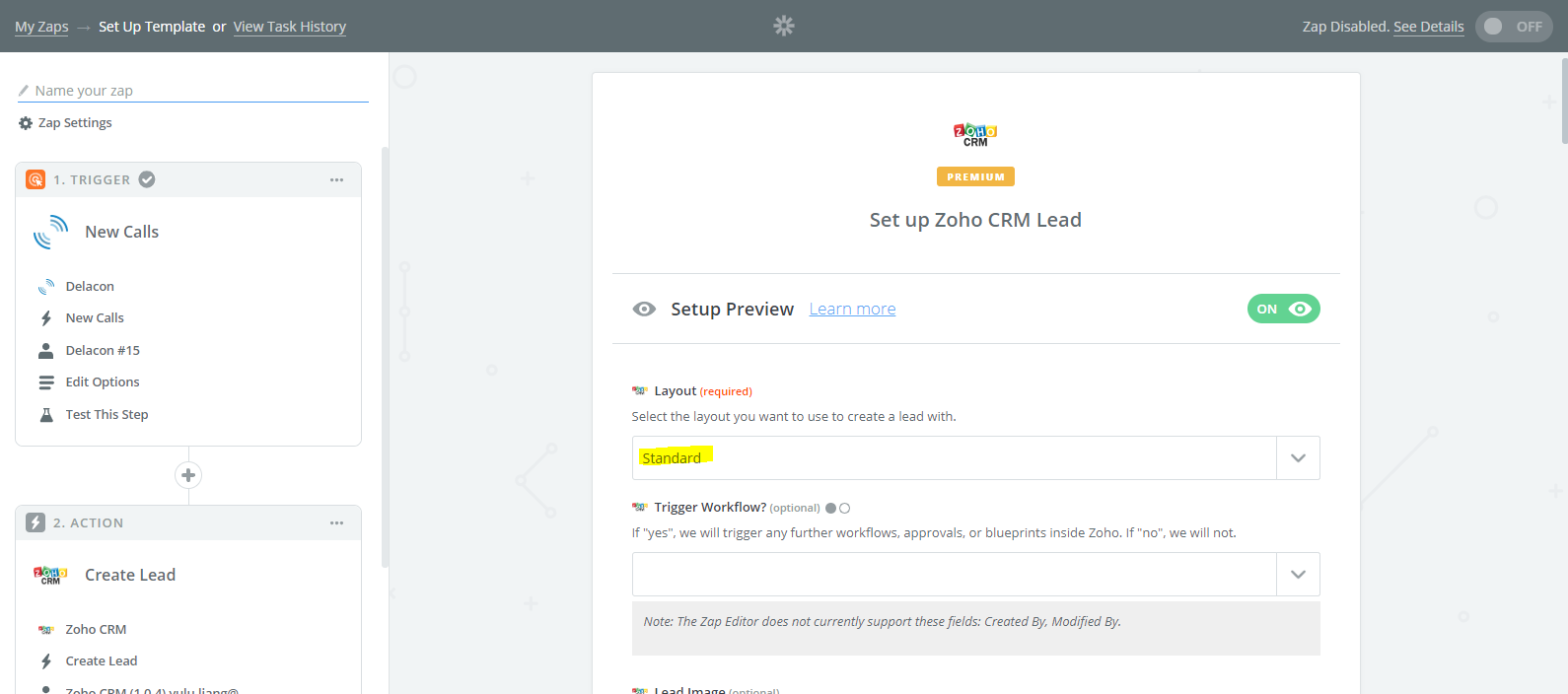The height and width of the screenshot is (694, 1568).
Task: Open View Task History link
Action: pyautogui.click(x=290, y=27)
